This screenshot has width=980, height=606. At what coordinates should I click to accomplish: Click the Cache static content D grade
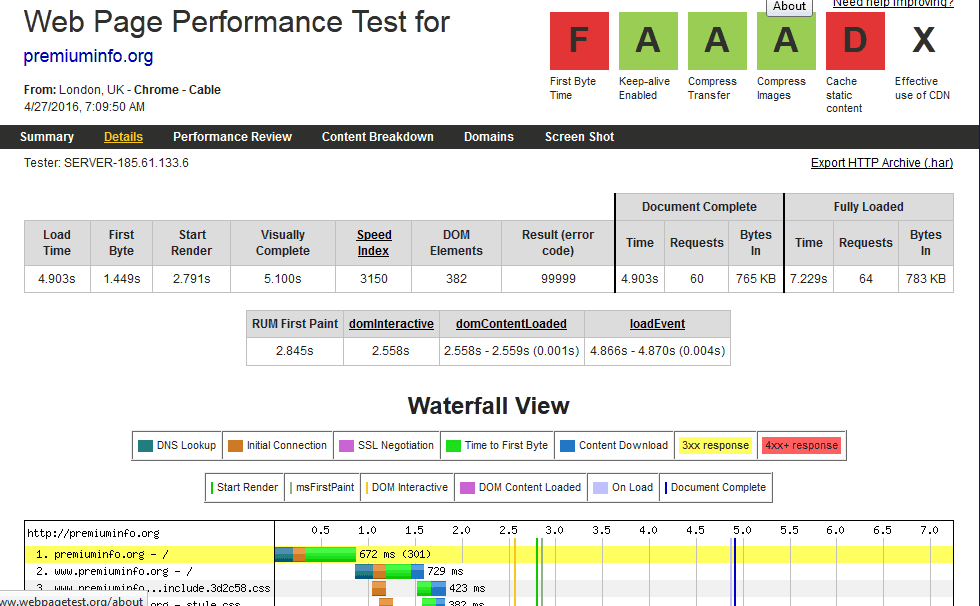[x=855, y=41]
